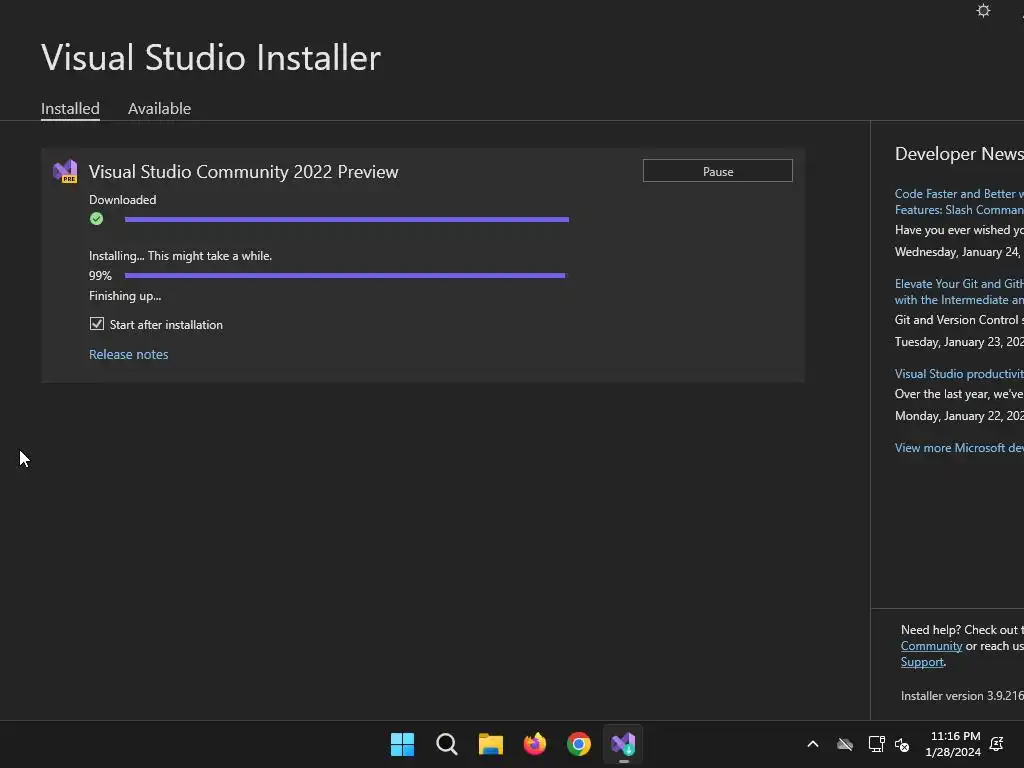1024x768 pixels.
Task: Open the Release notes link
Action: pos(129,354)
